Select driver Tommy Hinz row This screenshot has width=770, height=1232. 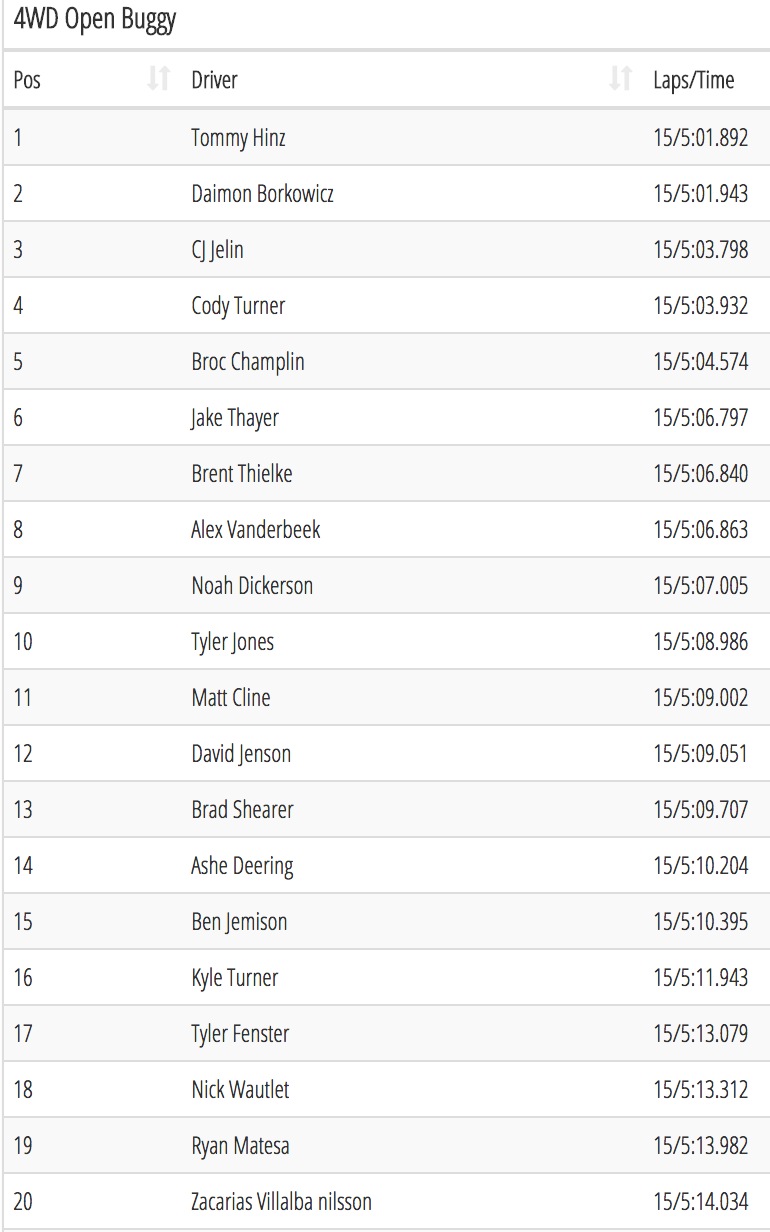[x=387, y=137]
